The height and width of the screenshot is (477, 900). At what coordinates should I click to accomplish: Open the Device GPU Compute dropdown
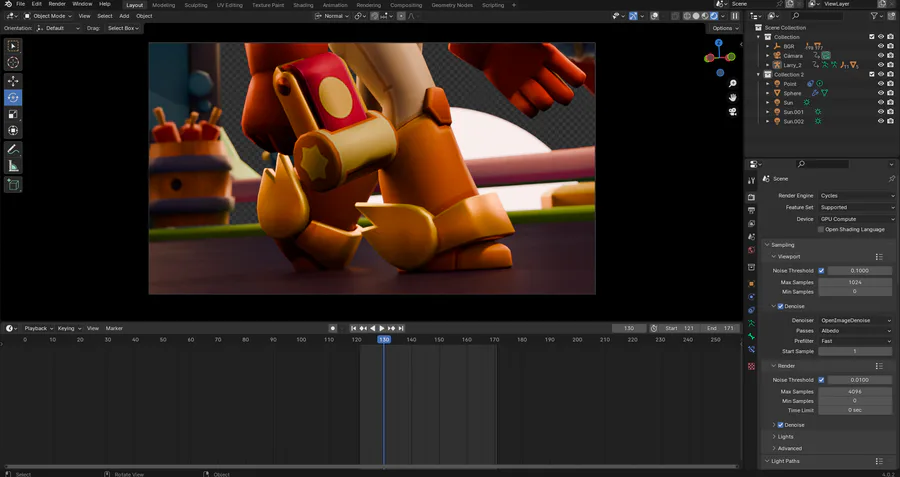tap(857, 219)
